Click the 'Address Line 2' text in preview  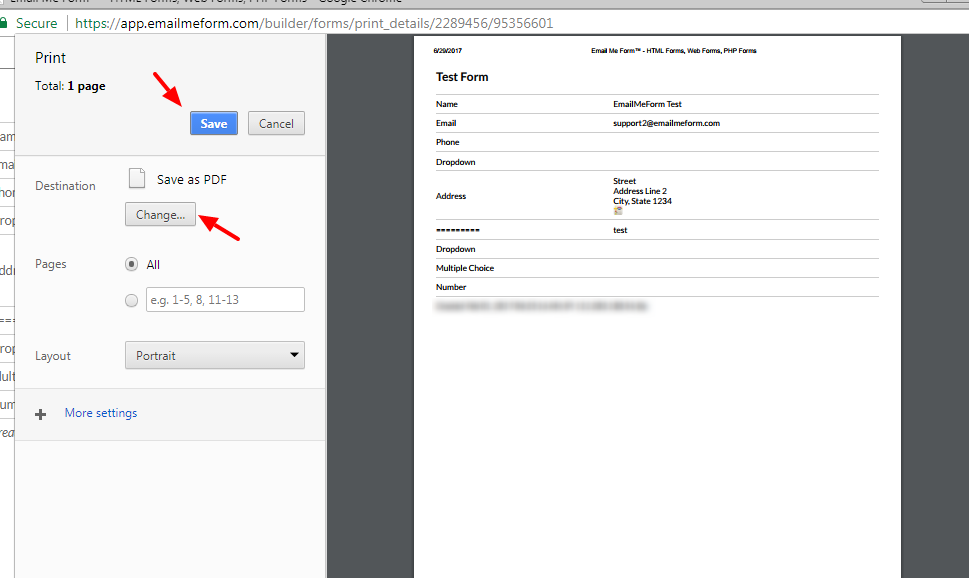pyautogui.click(x=640, y=191)
